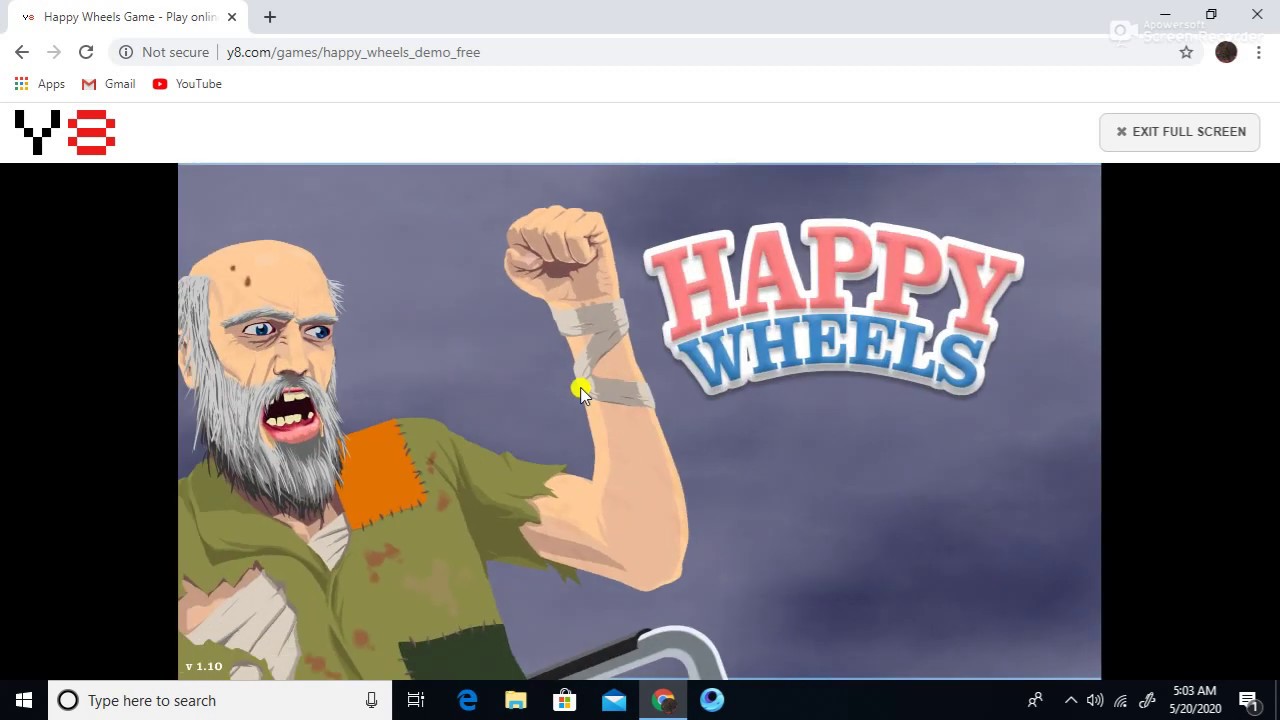Open the Mail app from the taskbar

point(614,700)
